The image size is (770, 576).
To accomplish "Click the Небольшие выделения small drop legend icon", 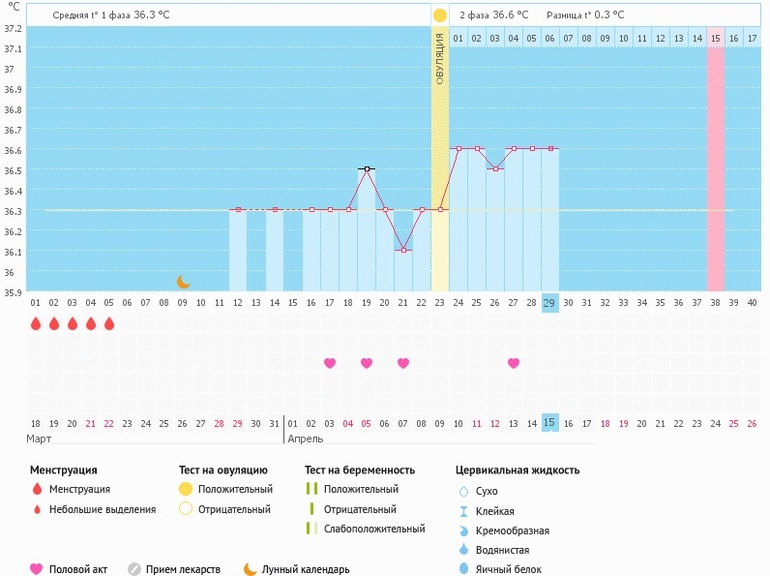I will pos(37,509).
